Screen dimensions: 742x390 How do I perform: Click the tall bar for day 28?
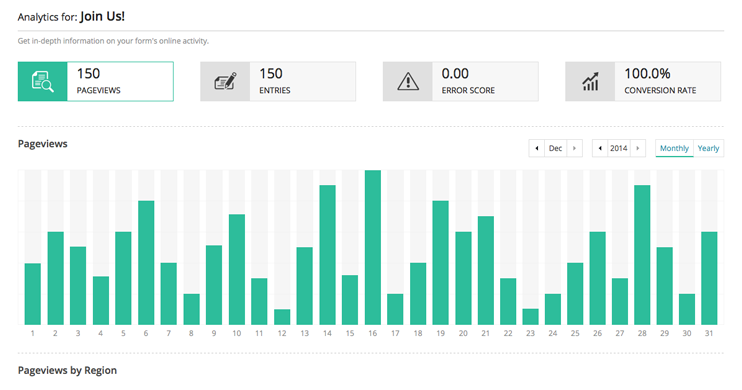(x=642, y=255)
